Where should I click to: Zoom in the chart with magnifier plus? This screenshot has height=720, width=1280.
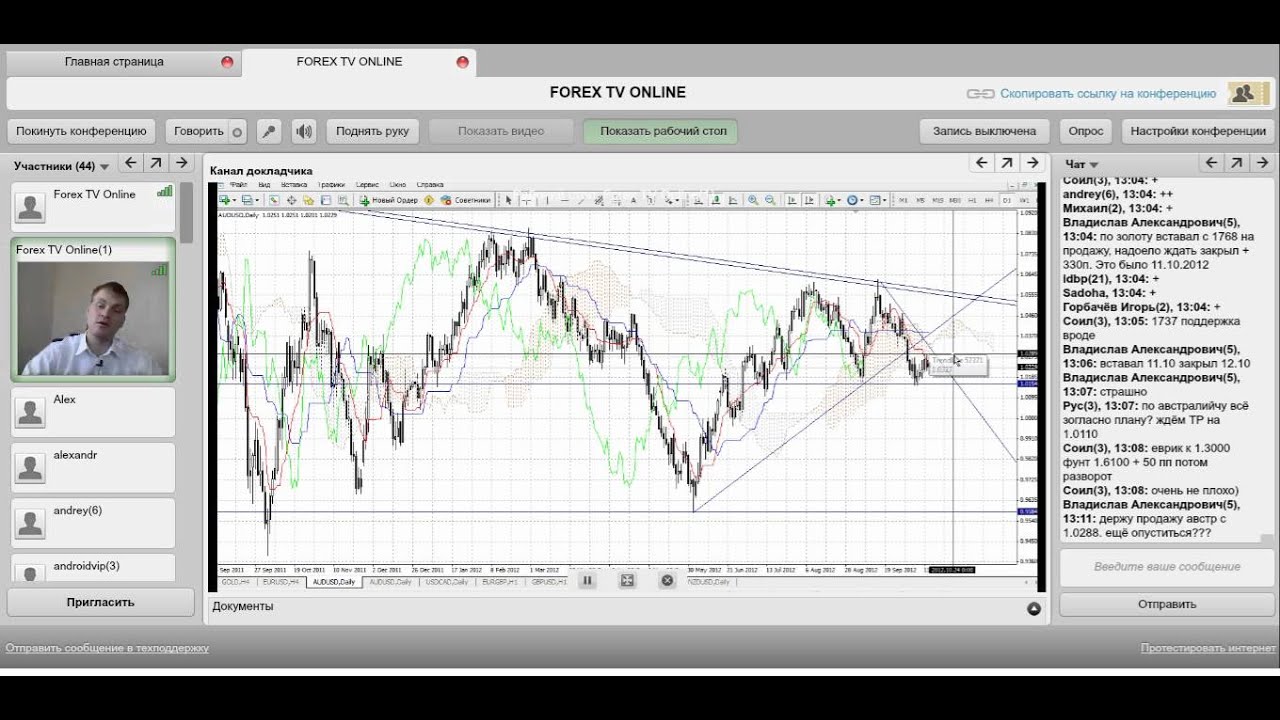coord(753,200)
